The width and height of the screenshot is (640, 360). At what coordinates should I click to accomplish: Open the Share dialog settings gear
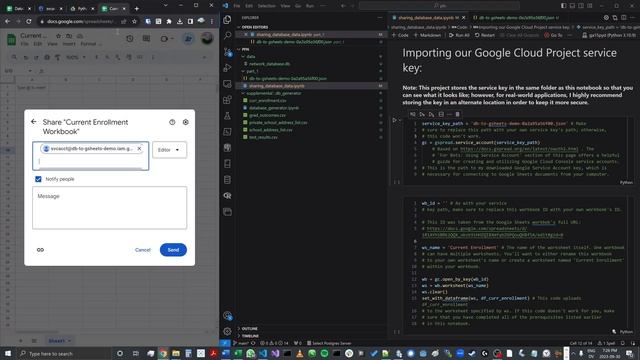pyautogui.click(x=186, y=122)
